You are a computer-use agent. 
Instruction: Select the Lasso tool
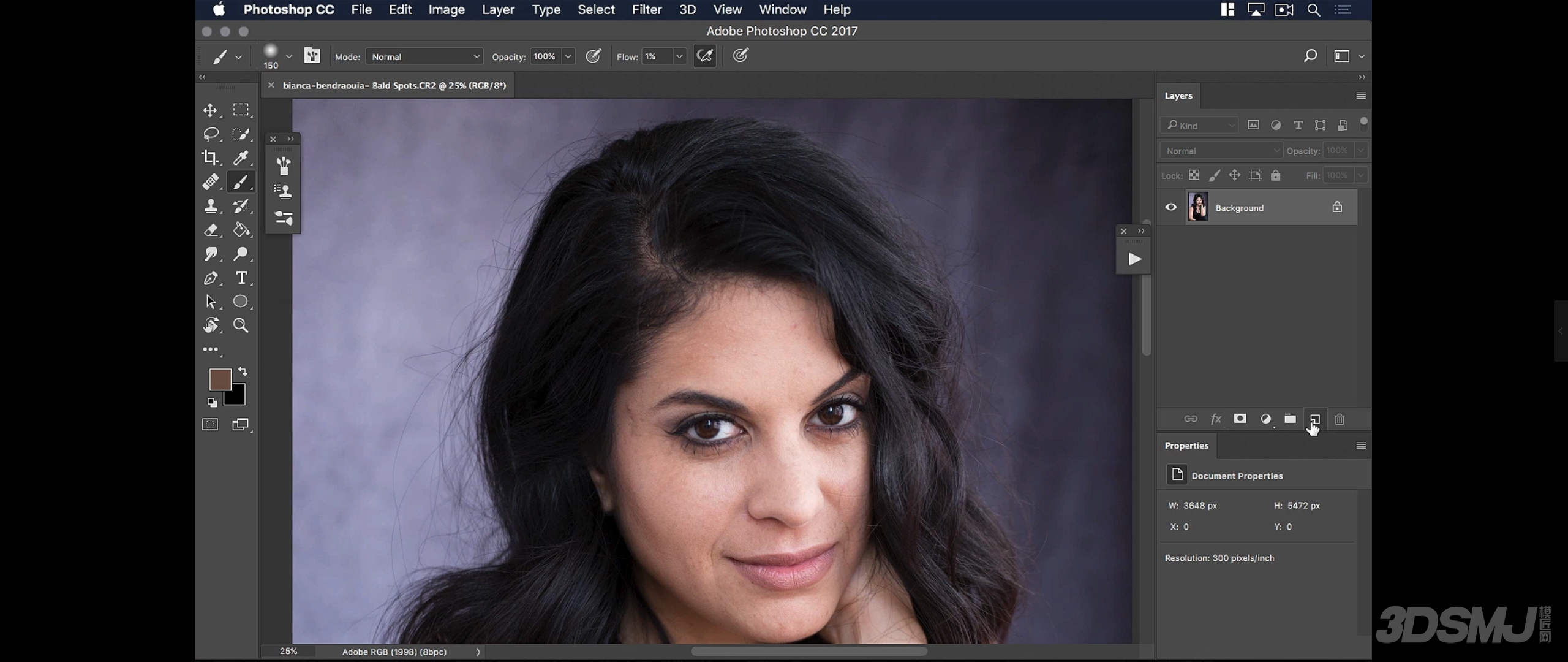click(x=211, y=134)
